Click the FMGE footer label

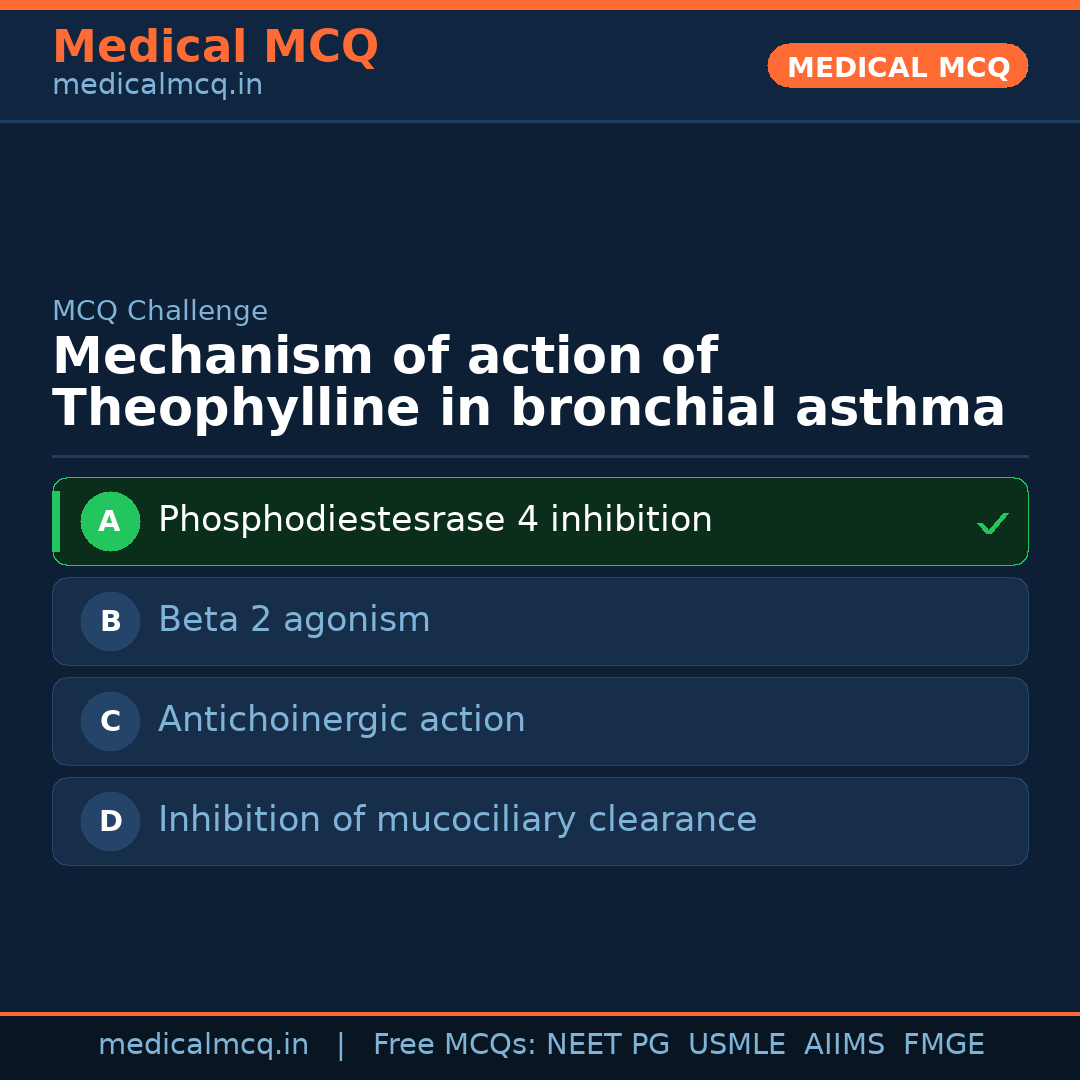point(943,1045)
